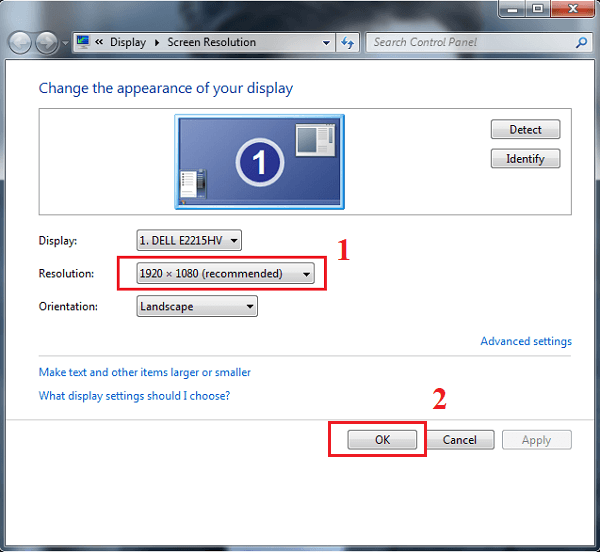Expand the address bar history dropdown arrow
Screen dimensions: 600x552
(x=327, y=43)
